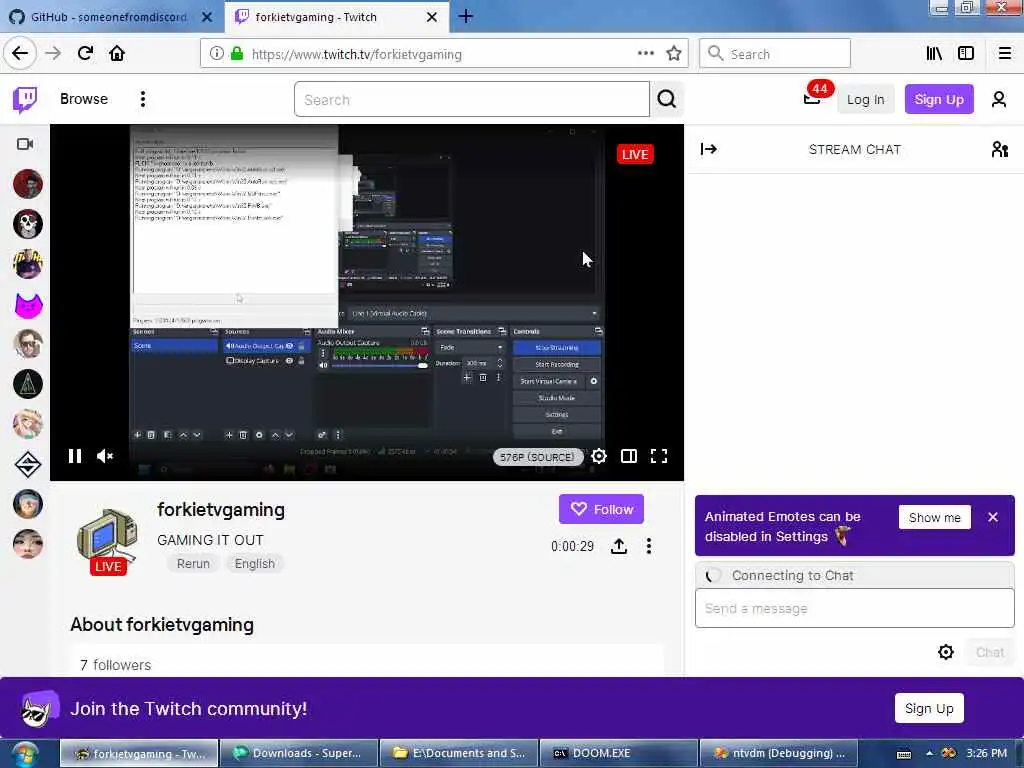1024x768 pixels.
Task: Switch to DOOM.EXE in taskbar
Action: click(x=618, y=753)
